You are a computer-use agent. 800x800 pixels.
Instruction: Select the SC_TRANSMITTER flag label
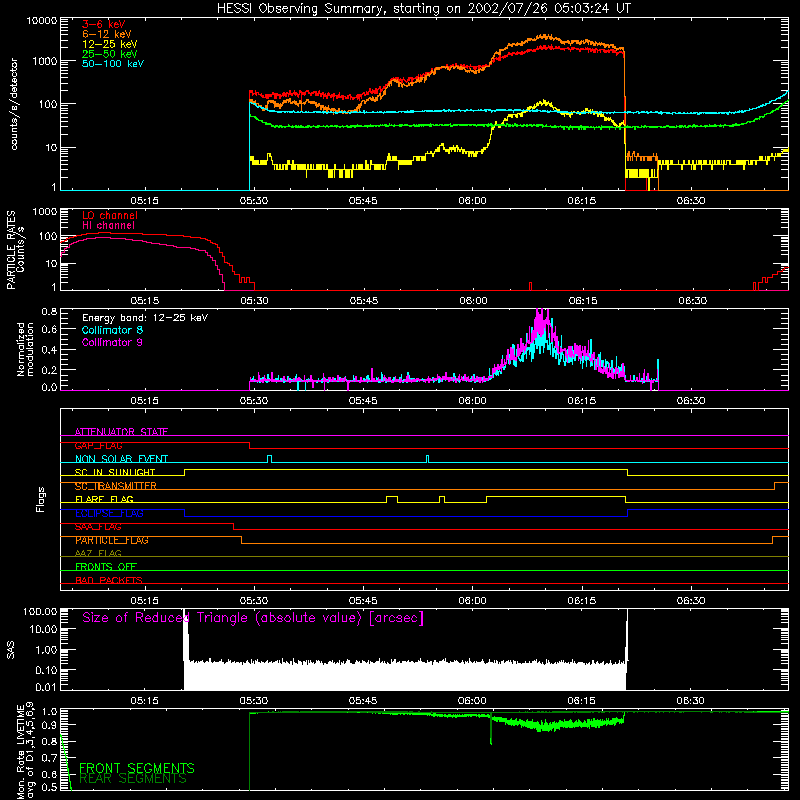tap(115, 486)
